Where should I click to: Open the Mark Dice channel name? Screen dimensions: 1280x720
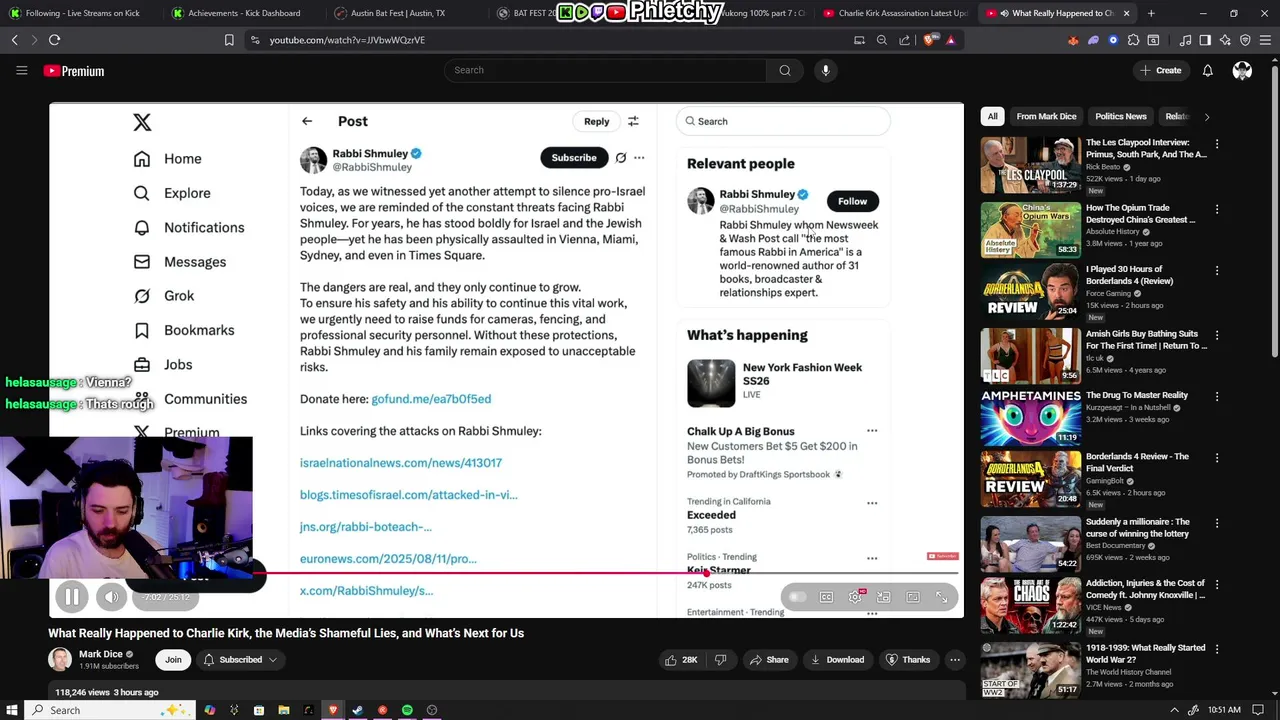pyautogui.click(x=101, y=654)
